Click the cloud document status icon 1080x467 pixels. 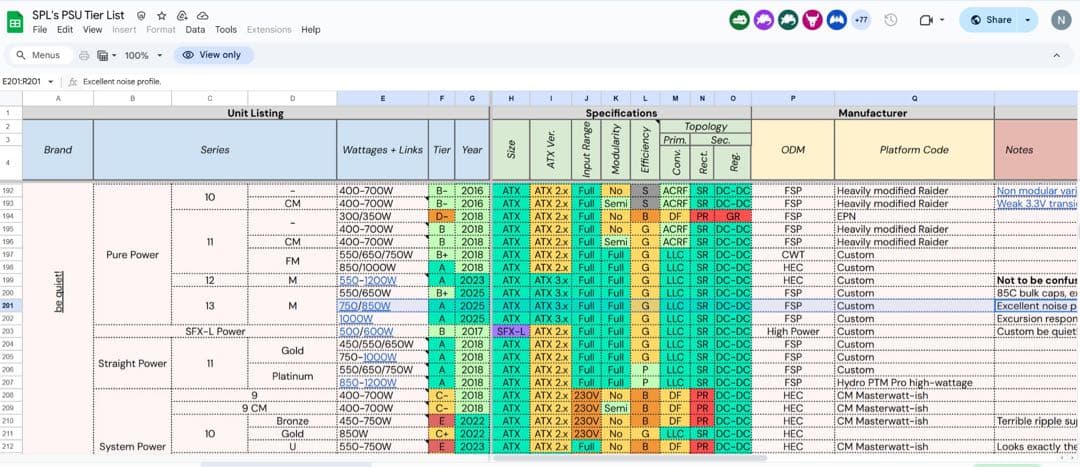pyautogui.click(x=202, y=17)
